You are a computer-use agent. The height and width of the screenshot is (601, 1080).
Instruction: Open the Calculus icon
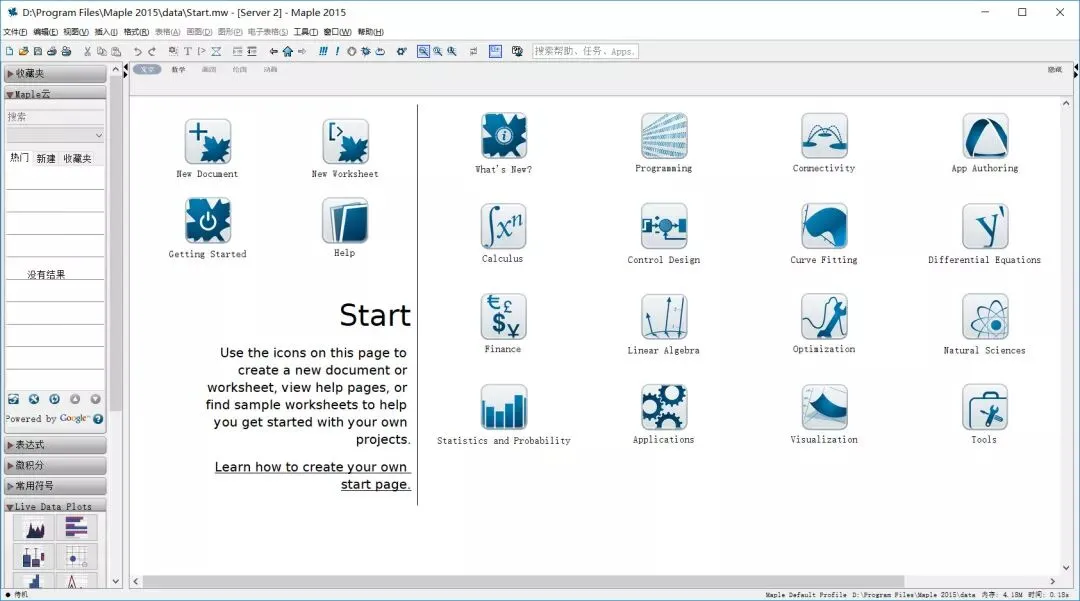pyautogui.click(x=503, y=226)
